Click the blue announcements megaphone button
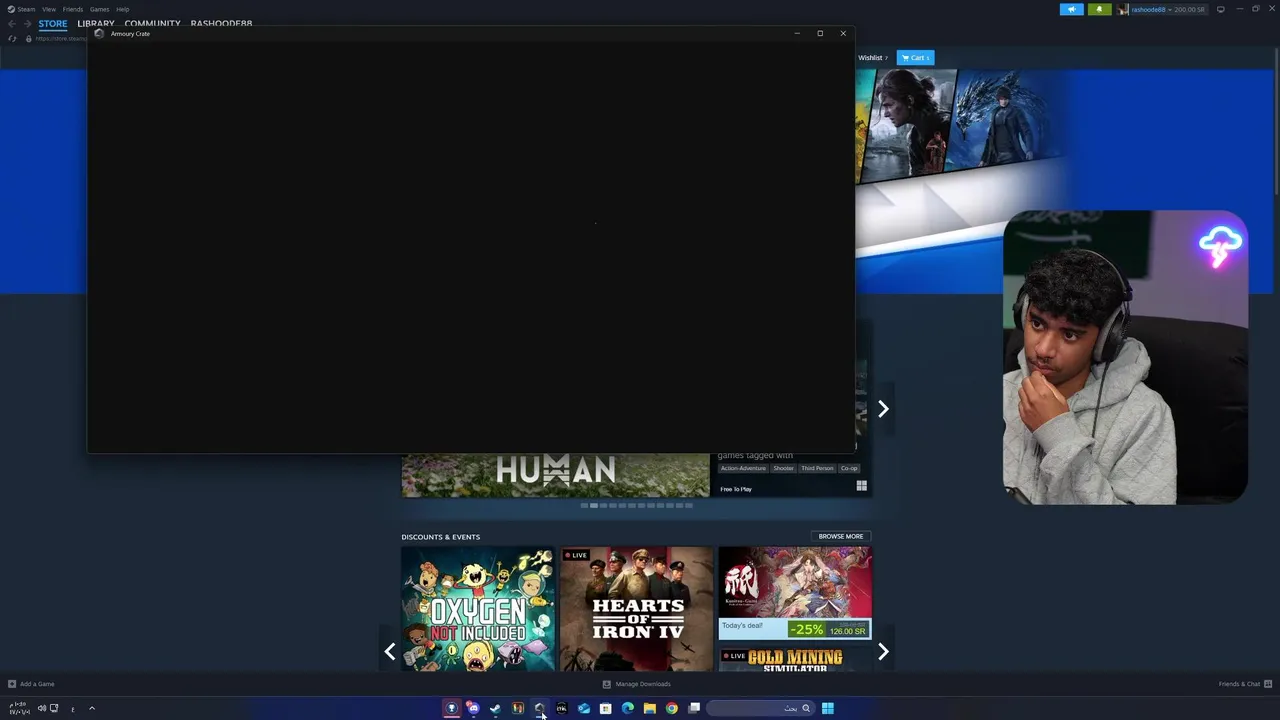This screenshot has width=1280, height=720. (1071, 9)
